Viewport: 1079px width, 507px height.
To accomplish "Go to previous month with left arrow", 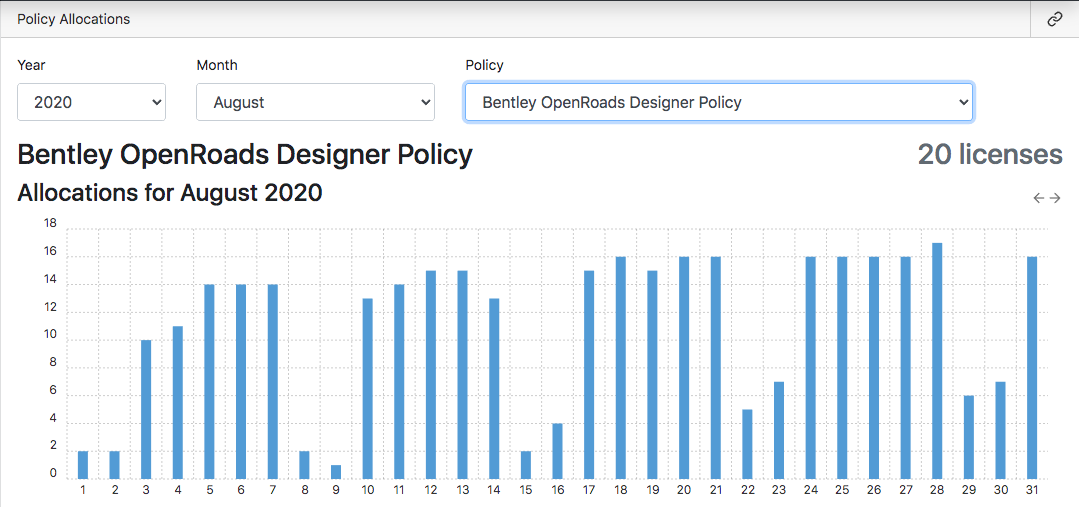I will click(x=1039, y=198).
